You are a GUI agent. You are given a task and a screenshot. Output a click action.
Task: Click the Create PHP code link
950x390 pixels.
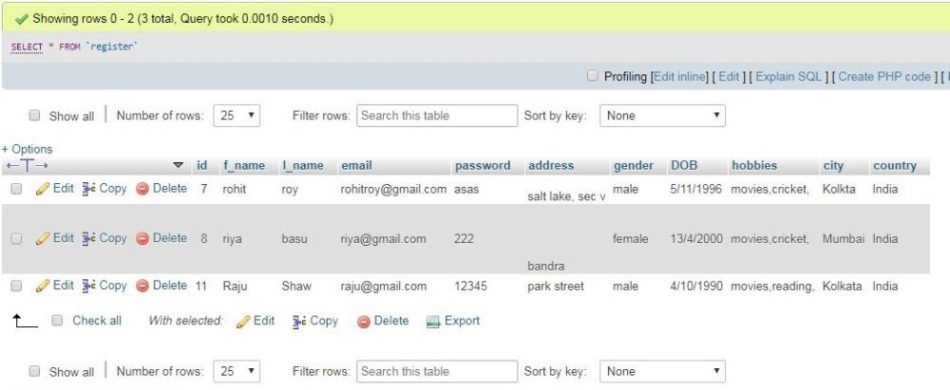click(885, 76)
